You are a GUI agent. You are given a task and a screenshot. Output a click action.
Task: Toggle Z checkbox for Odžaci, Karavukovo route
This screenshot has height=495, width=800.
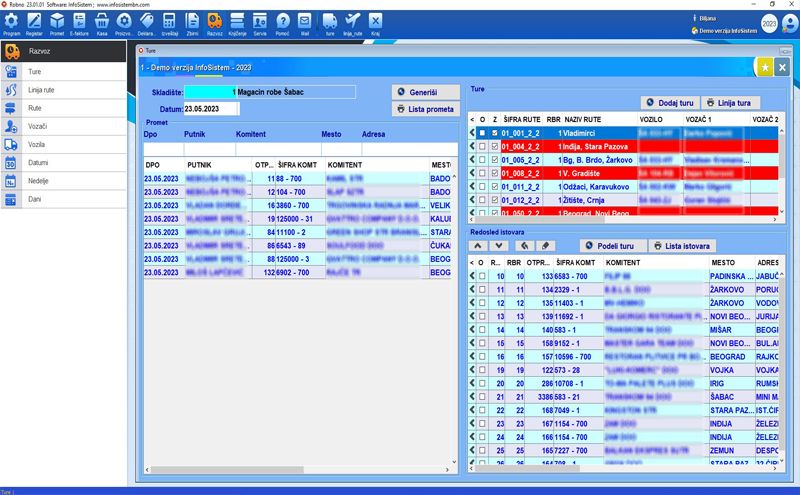pos(493,185)
